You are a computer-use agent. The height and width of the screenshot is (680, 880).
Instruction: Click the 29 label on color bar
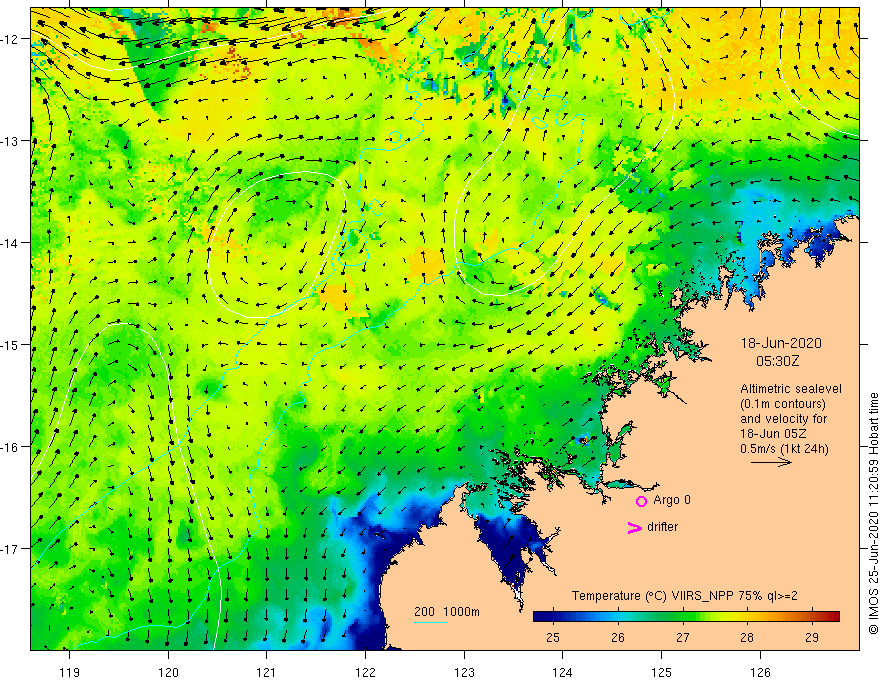pos(812,638)
